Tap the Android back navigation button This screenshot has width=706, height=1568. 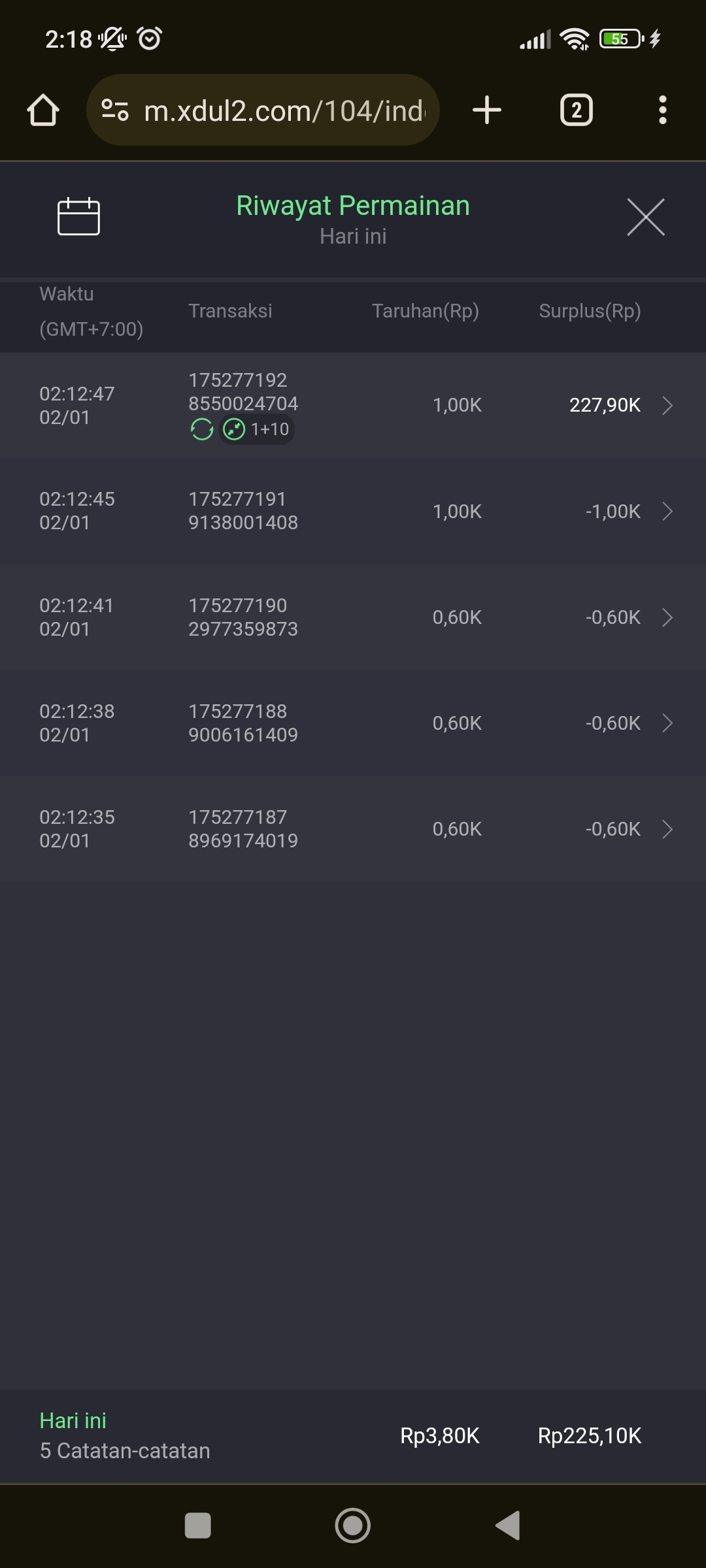(508, 1526)
